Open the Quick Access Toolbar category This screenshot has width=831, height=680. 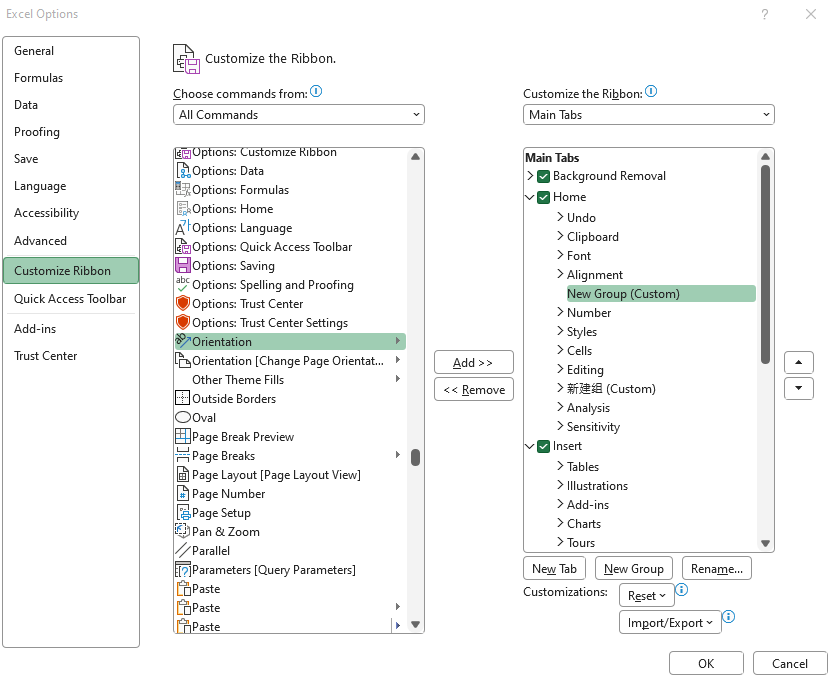coord(71,299)
